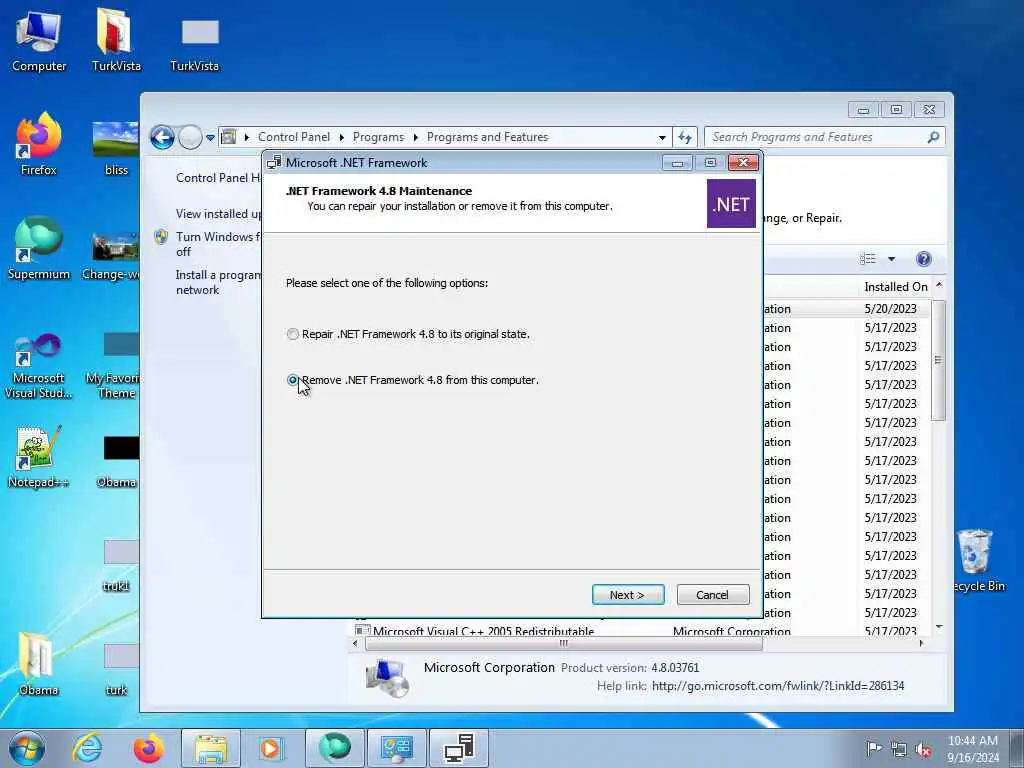Image resolution: width=1024 pixels, height=768 pixels.
Task: Click the horizontal scroll right arrow
Action: point(921,644)
